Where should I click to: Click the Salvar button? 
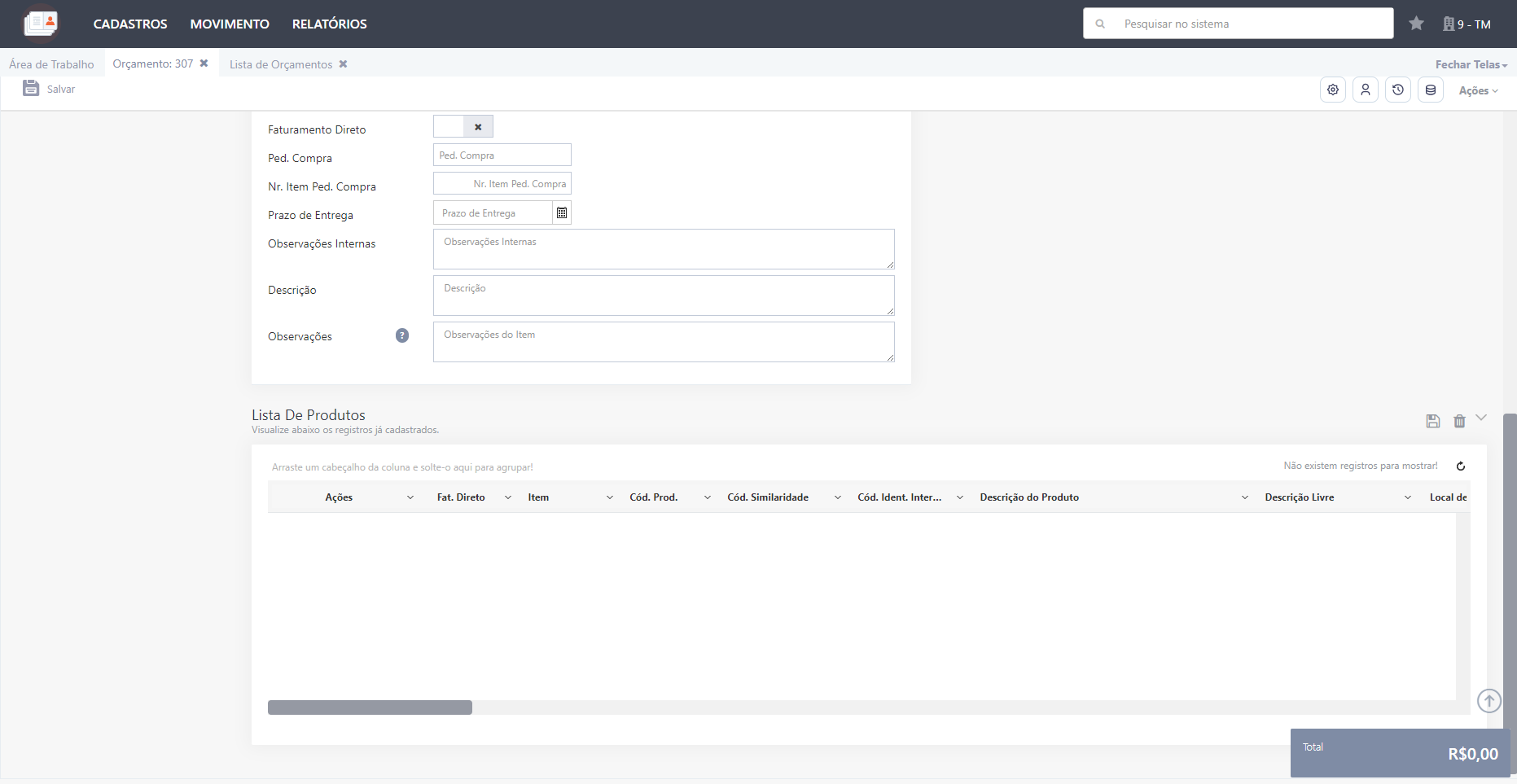pyautogui.click(x=49, y=89)
